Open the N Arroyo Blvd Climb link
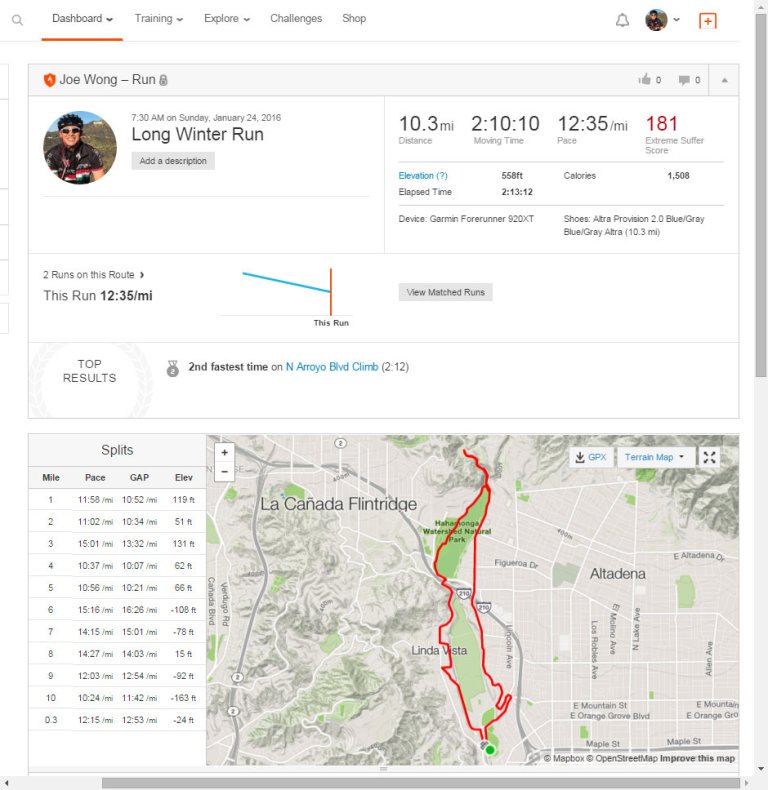 click(332, 367)
